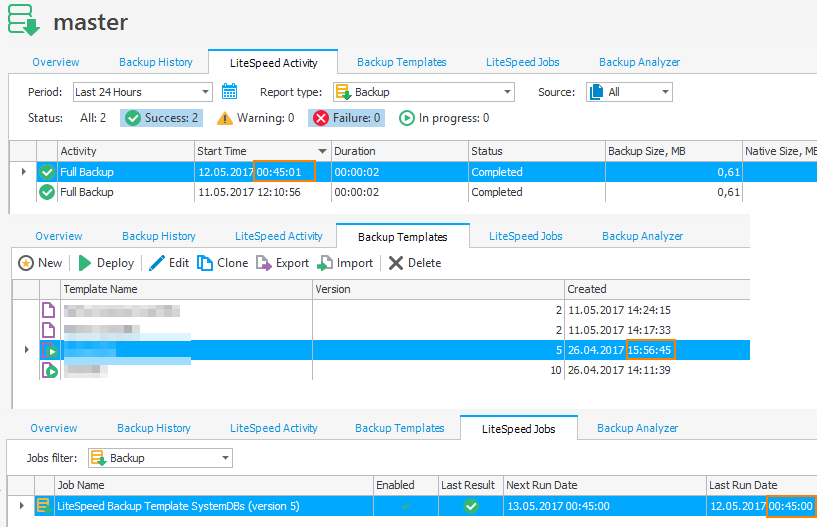Toggle the Warning: 0 status filter
817x527 pixels.
pos(255,118)
